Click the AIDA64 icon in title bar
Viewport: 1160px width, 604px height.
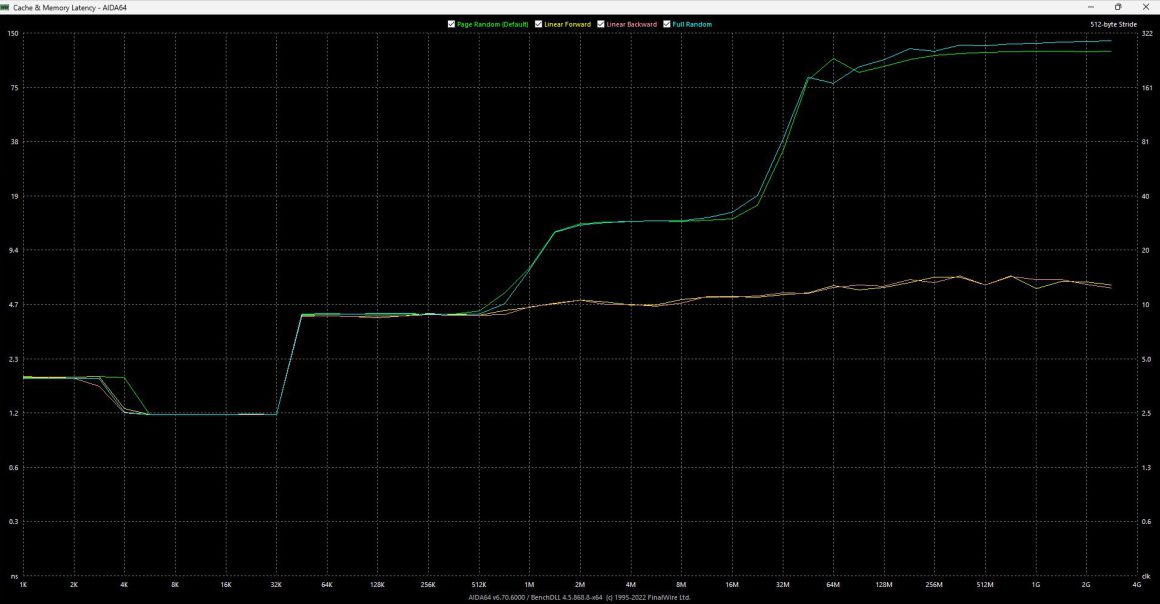point(6,7)
